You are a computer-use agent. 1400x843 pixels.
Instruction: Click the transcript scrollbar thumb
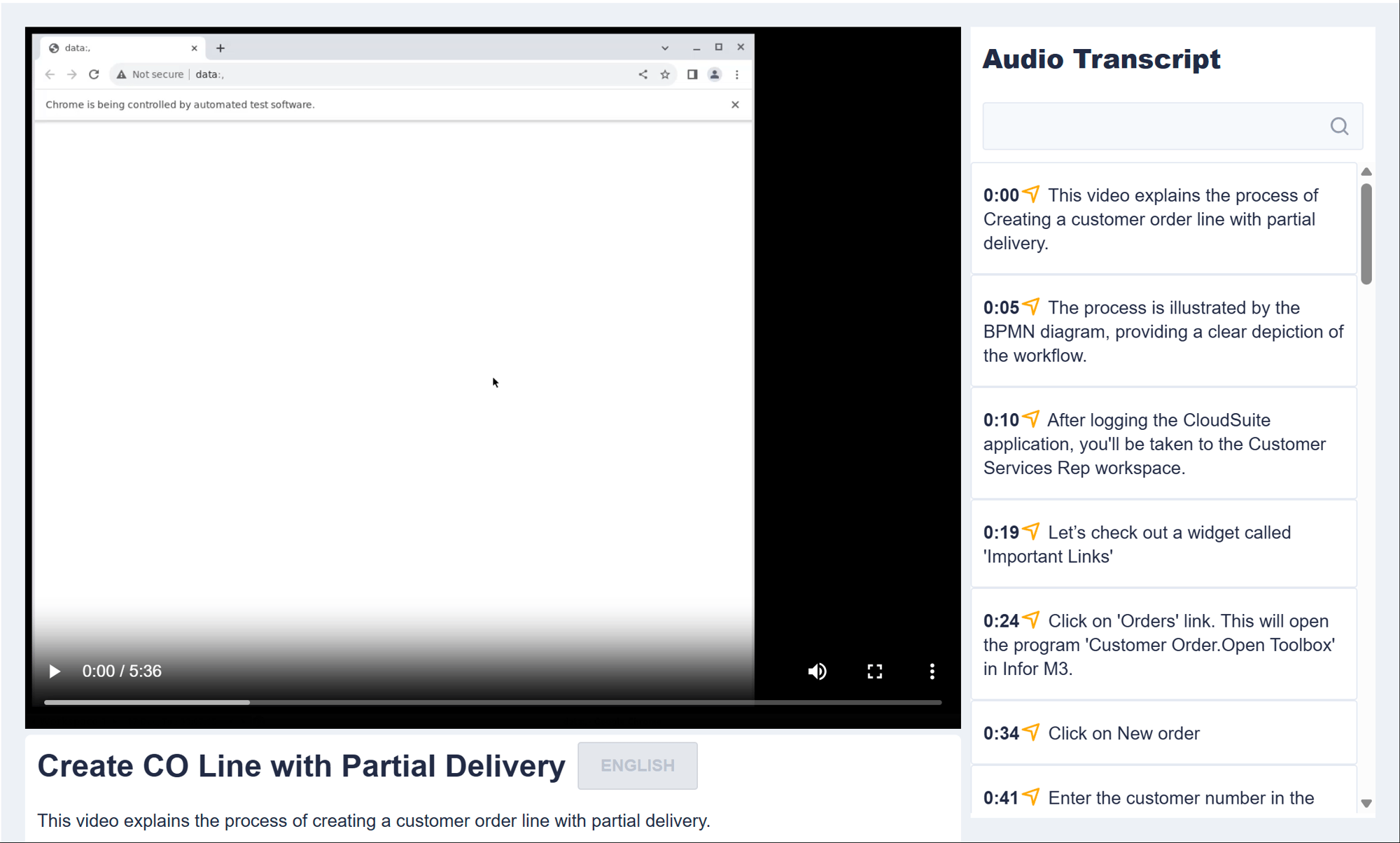[x=1366, y=234]
